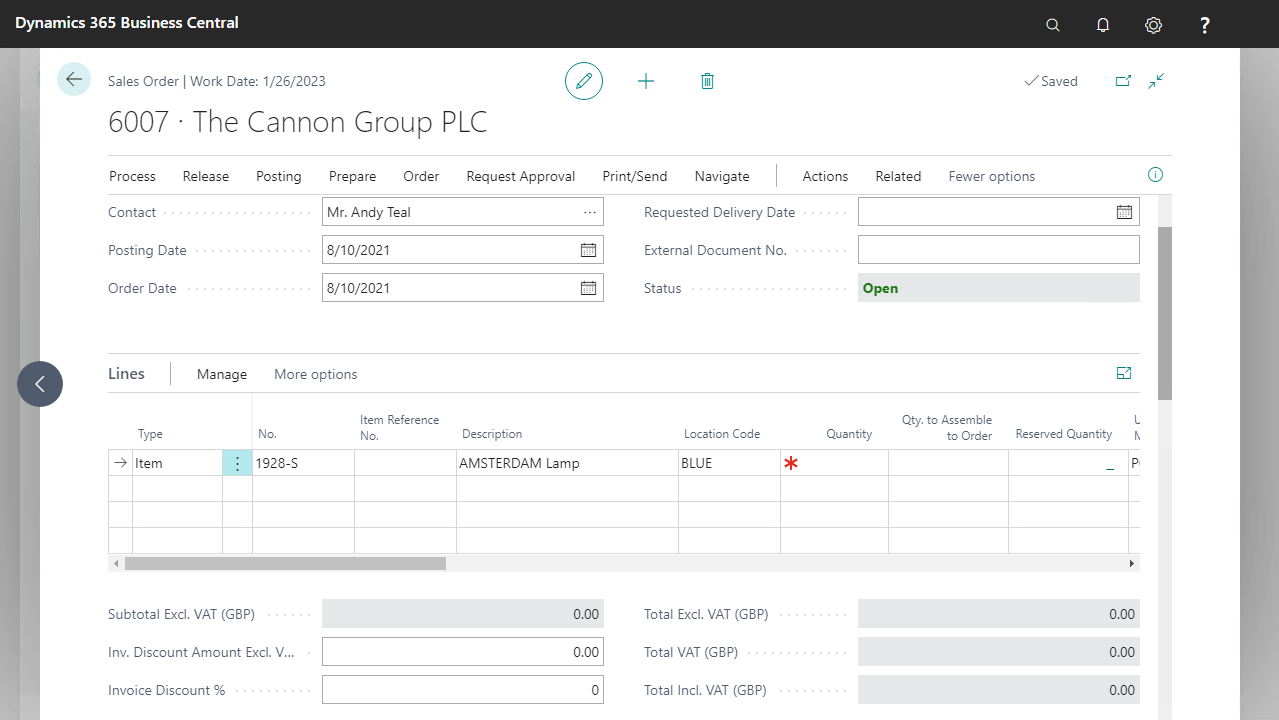Screen dimensions: 1279x720
Task: Expand the Lines part to full view
Action: [x=1124, y=373]
